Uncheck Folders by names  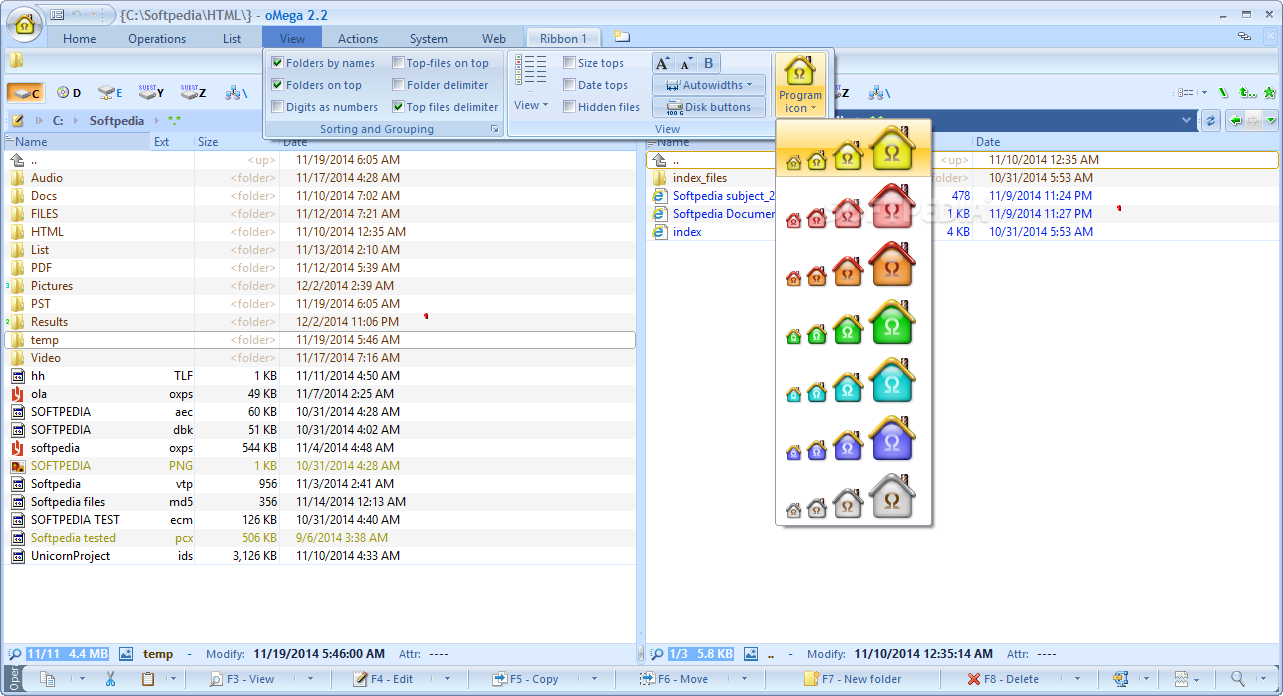coord(278,63)
